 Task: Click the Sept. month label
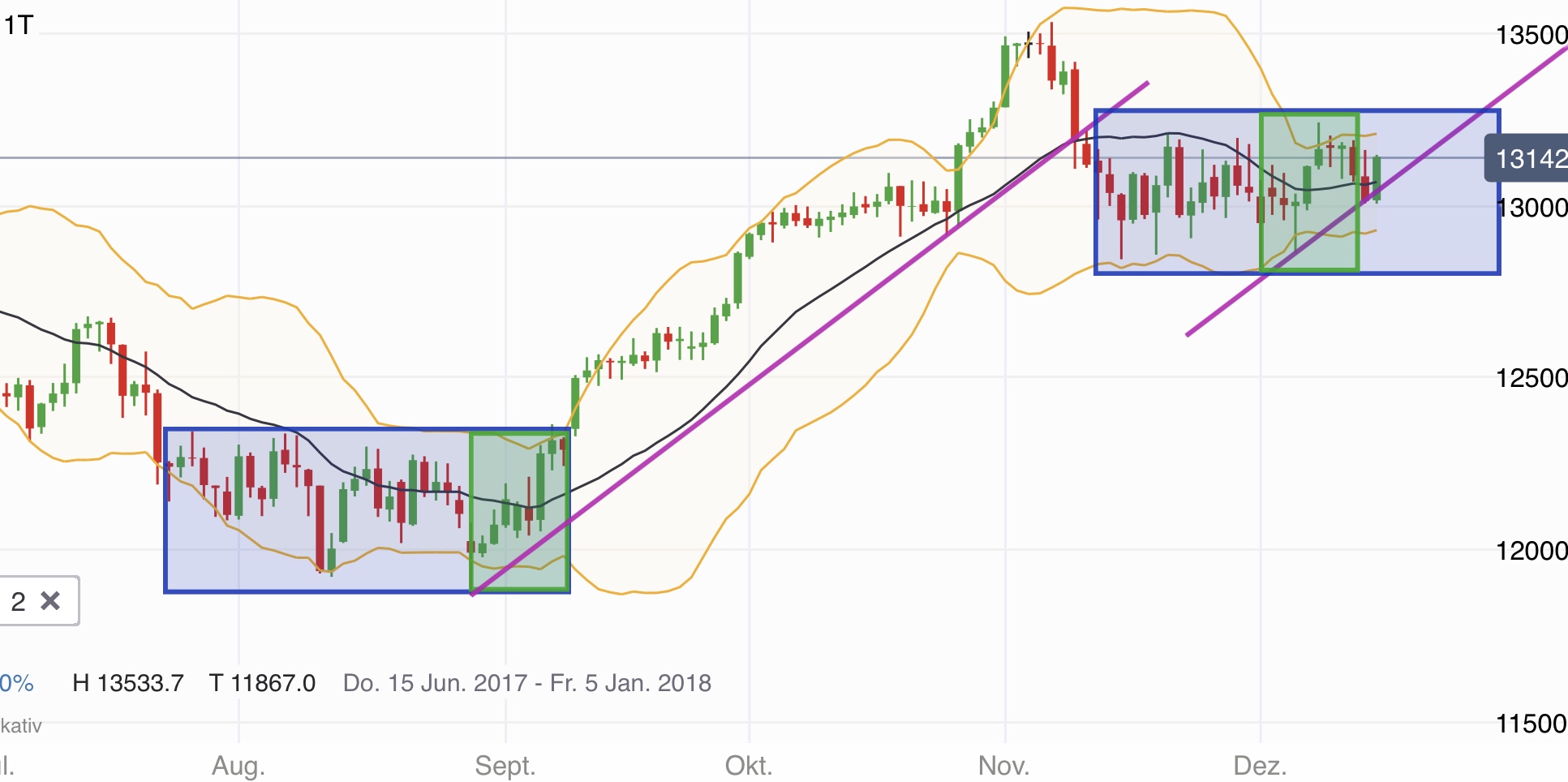pos(505,765)
